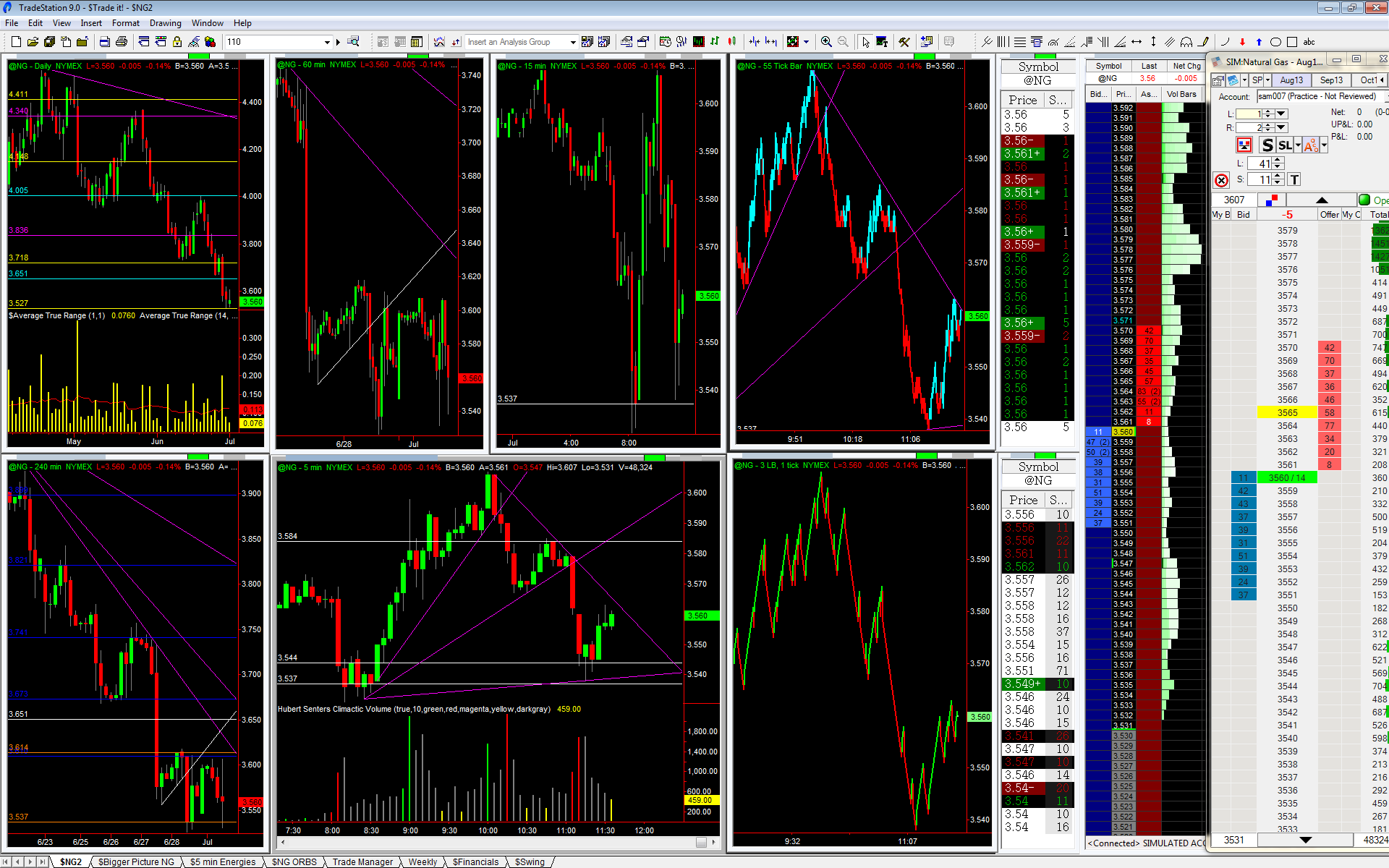
Task: Click the 5 min chart horizontal scrollbar
Action: coord(497,842)
